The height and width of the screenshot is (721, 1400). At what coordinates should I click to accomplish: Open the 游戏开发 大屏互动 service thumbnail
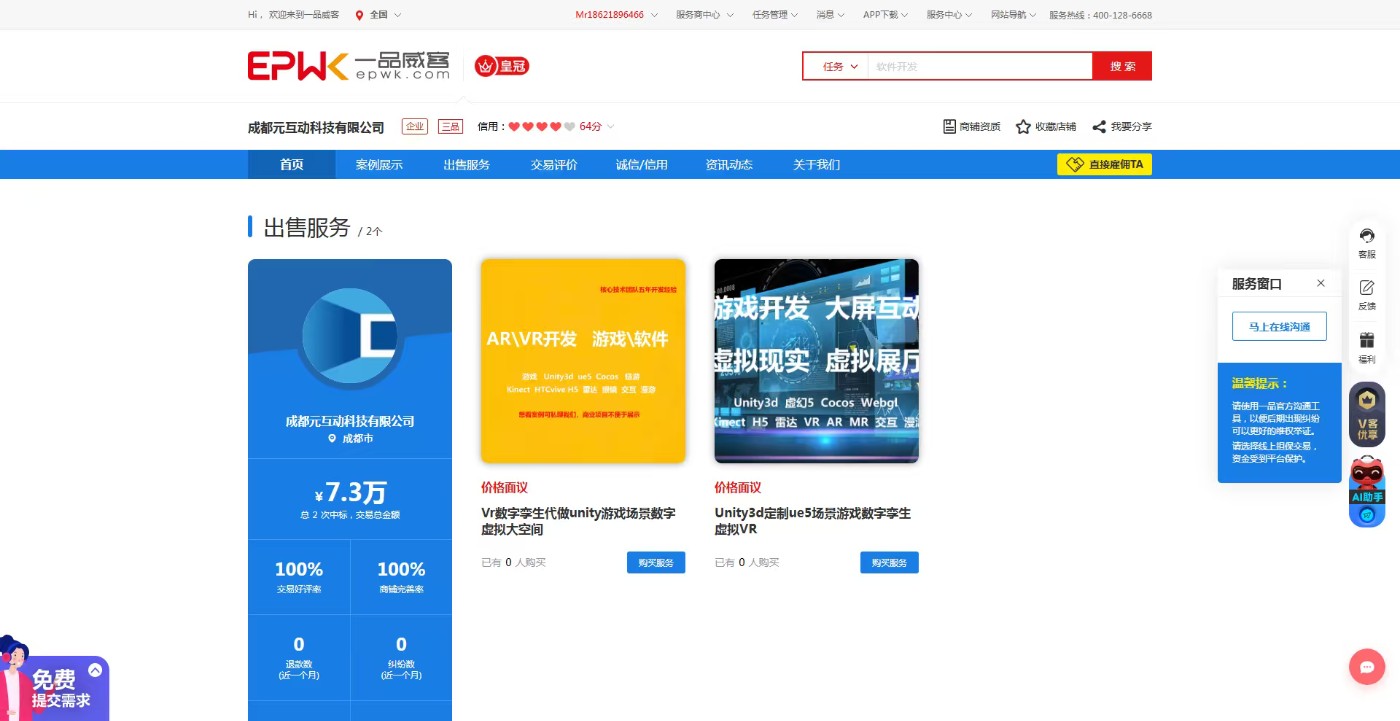tap(816, 361)
